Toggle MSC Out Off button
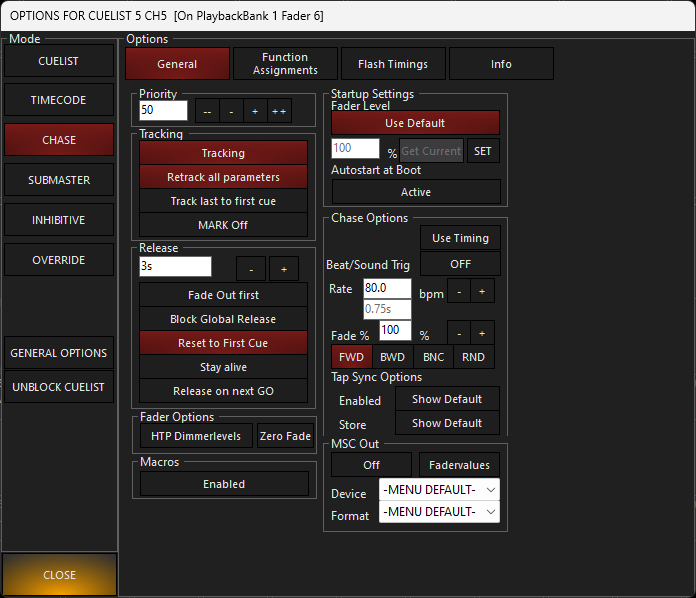The image size is (696, 598). (x=372, y=465)
